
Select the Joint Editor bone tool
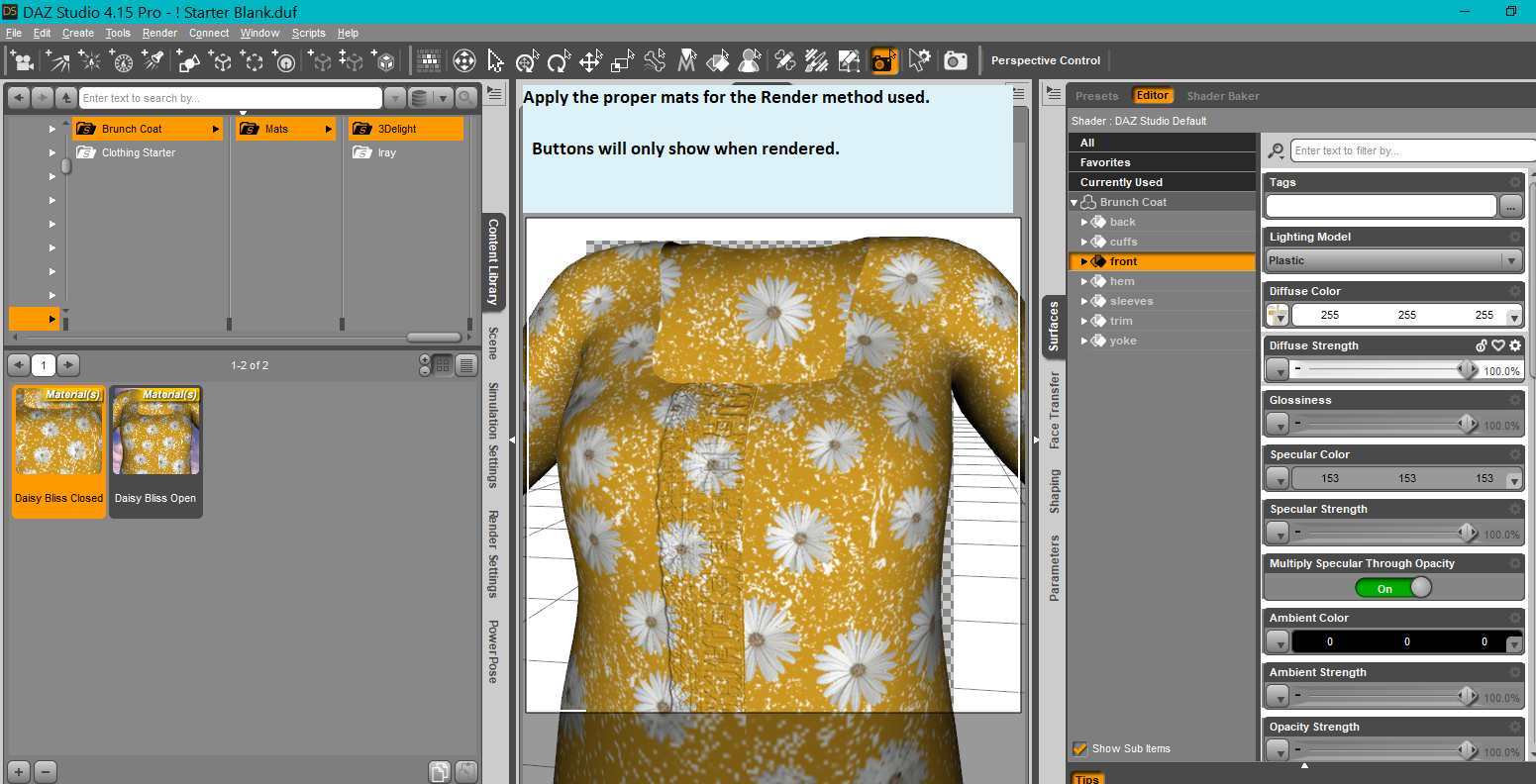point(784,60)
